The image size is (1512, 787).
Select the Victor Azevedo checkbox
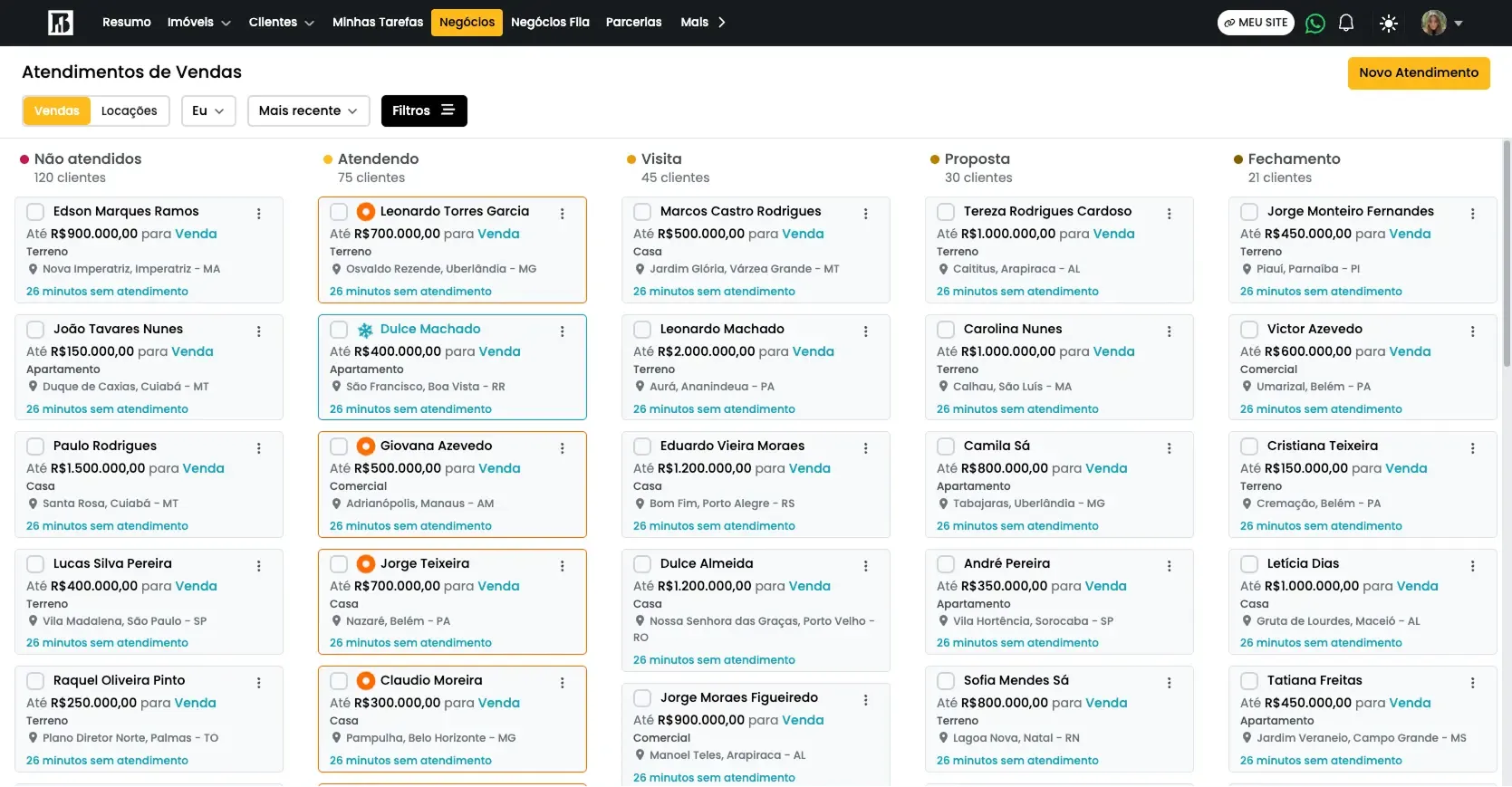coord(1249,330)
